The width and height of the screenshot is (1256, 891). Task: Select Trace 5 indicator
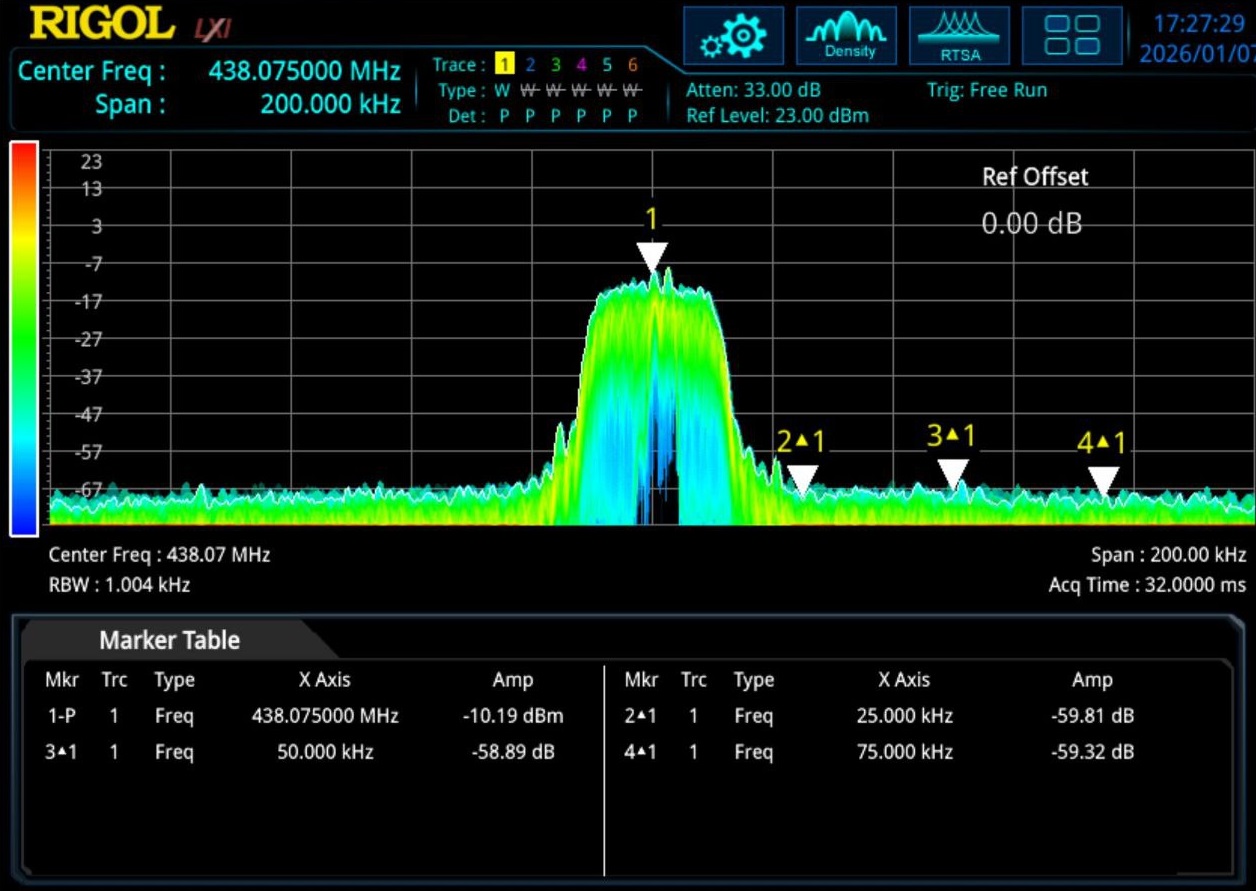pyautogui.click(x=606, y=66)
